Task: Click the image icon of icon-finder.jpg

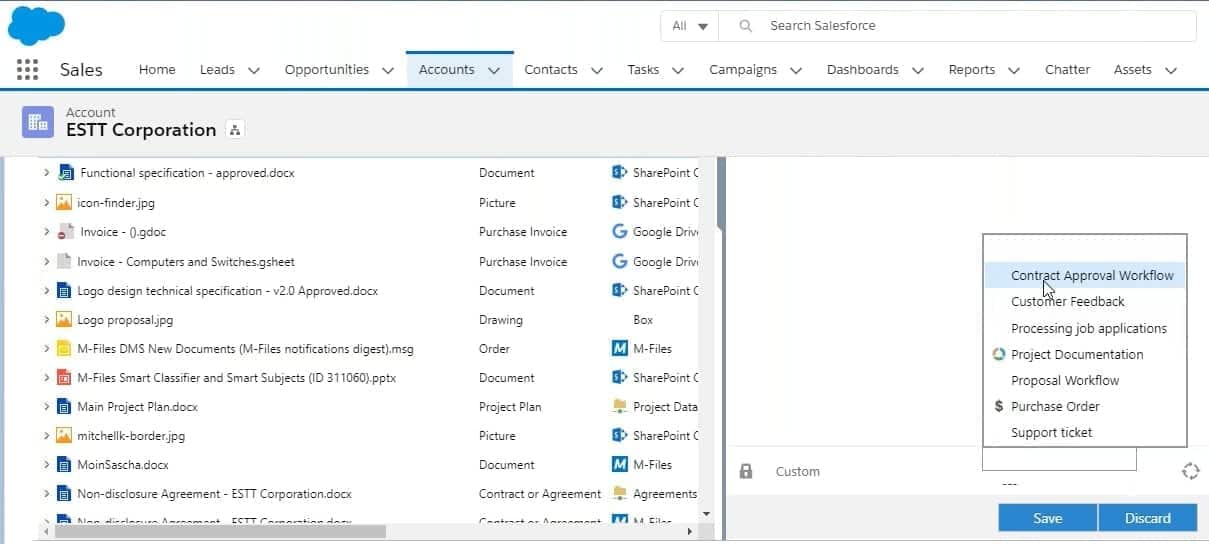Action: click(x=64, y=202)
